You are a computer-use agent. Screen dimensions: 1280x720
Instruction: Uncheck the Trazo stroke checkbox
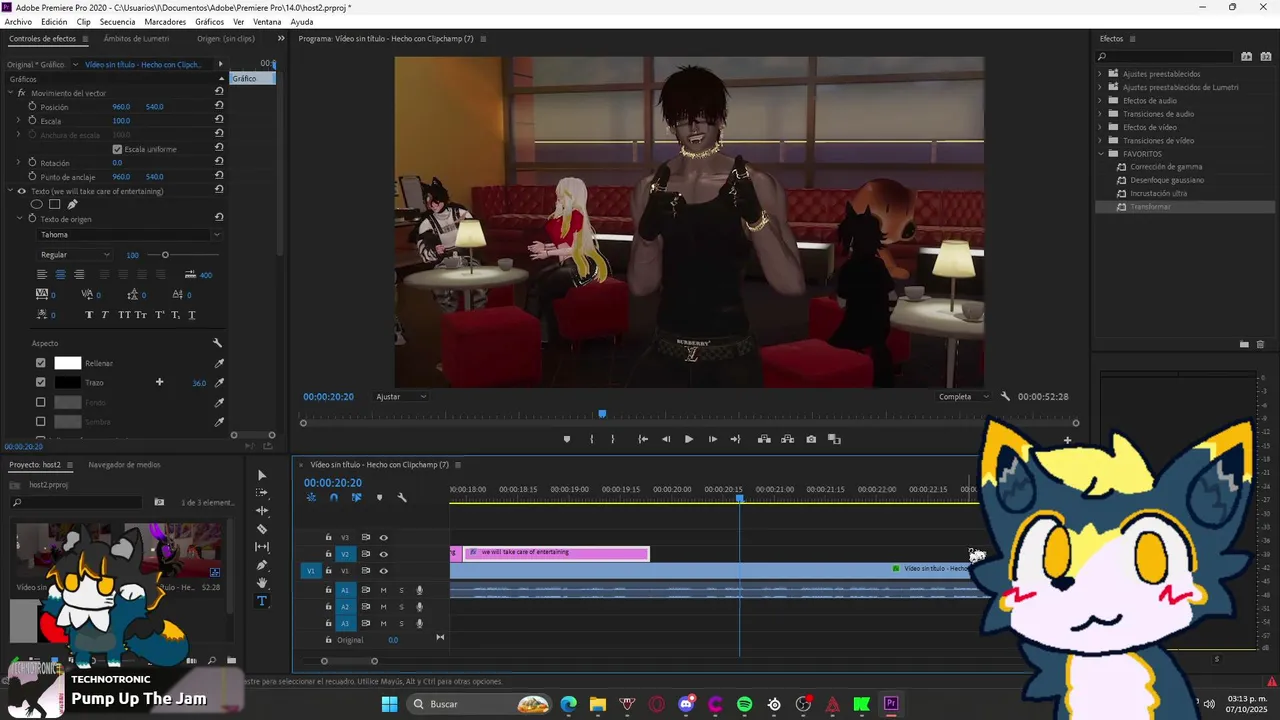(x=41, y=382)
